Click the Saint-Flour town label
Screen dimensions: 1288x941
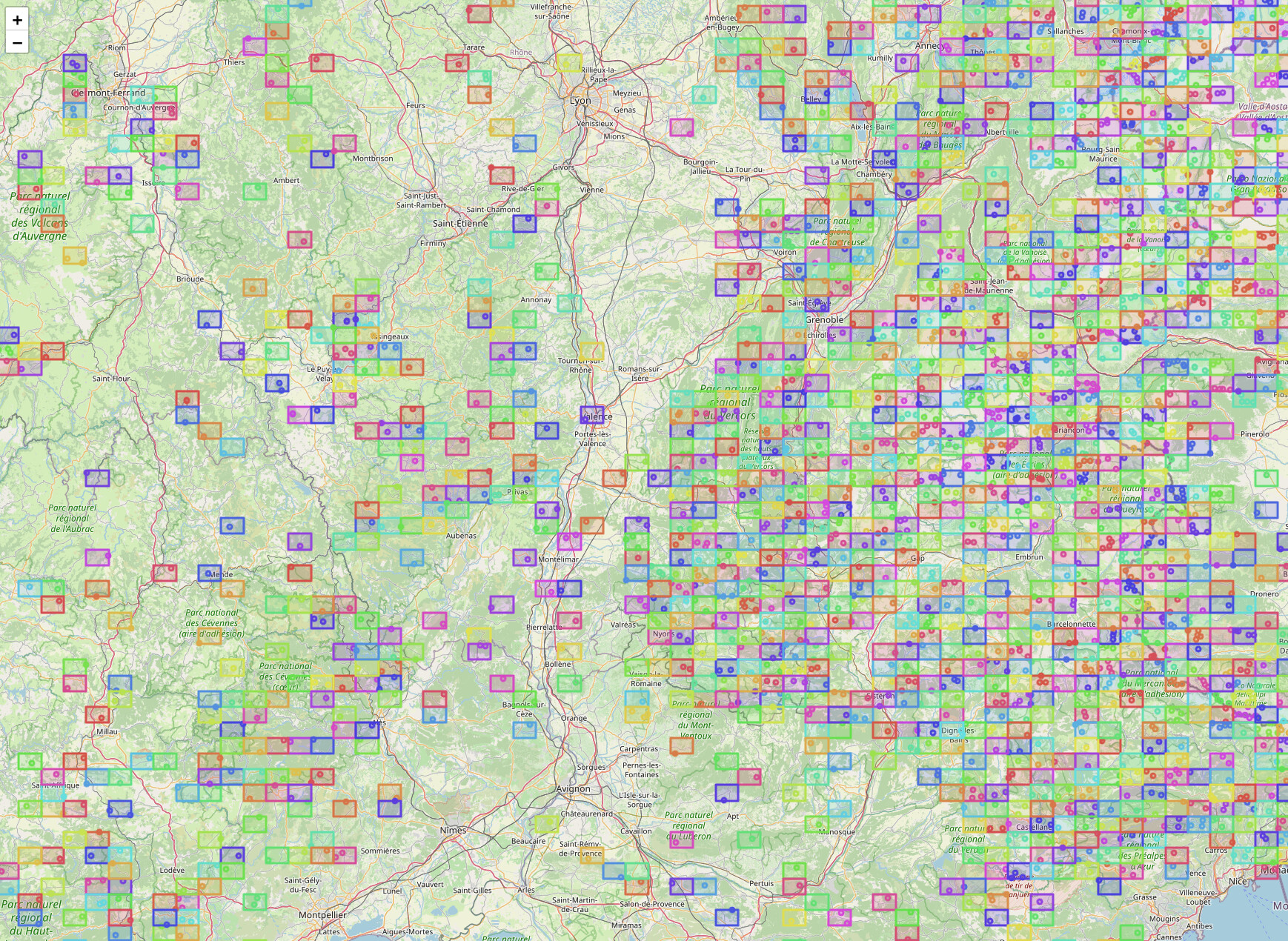111,379
